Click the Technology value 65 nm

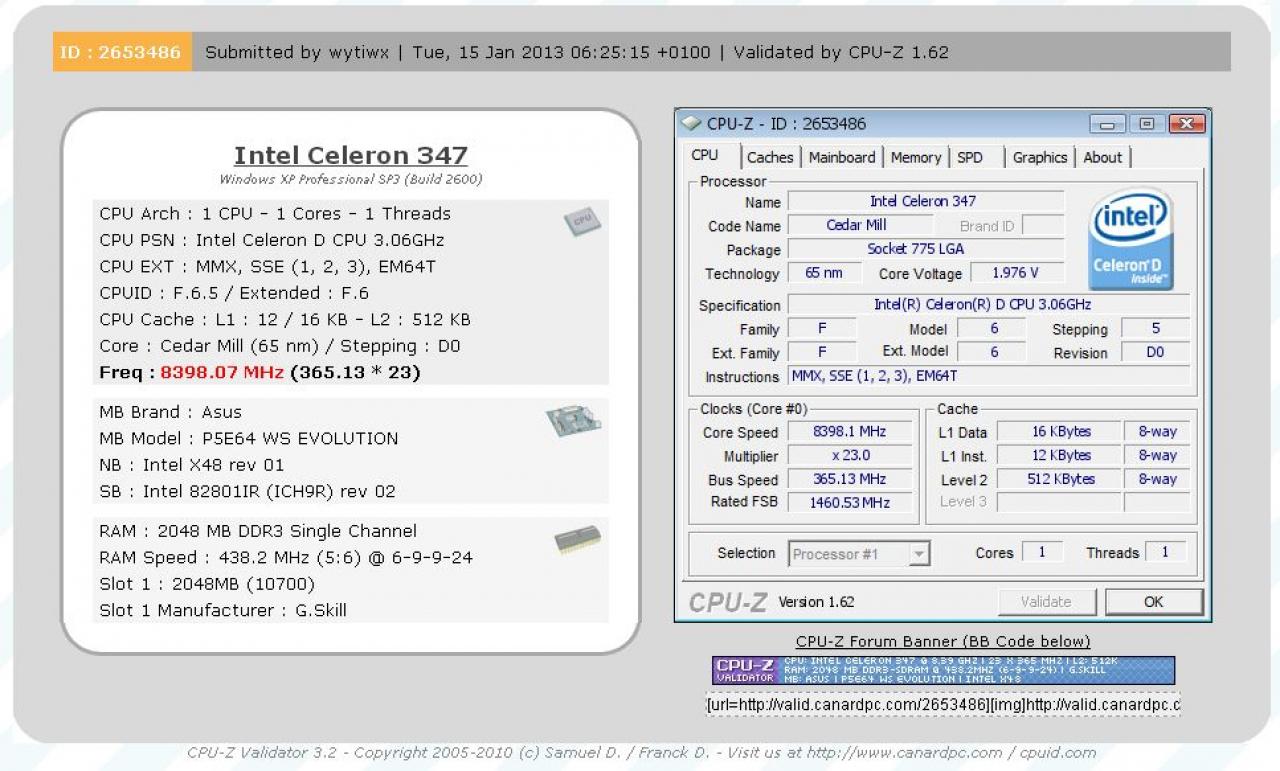coord(824,273)
